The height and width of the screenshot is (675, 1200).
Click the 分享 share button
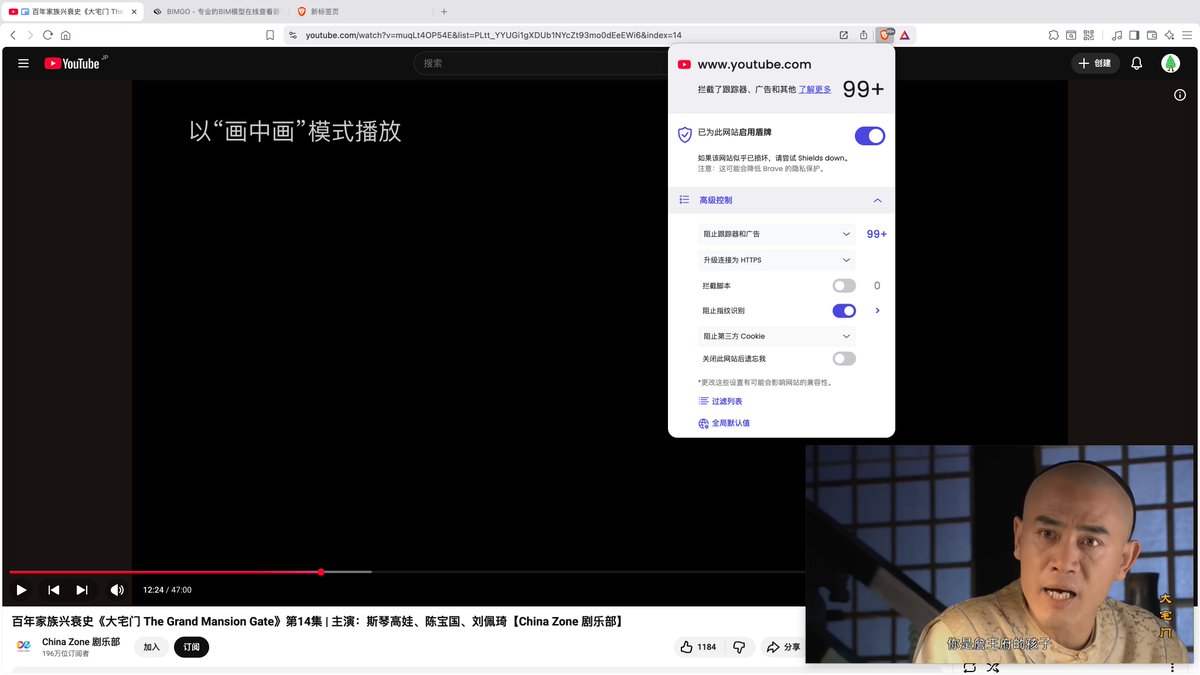[784, 647]
